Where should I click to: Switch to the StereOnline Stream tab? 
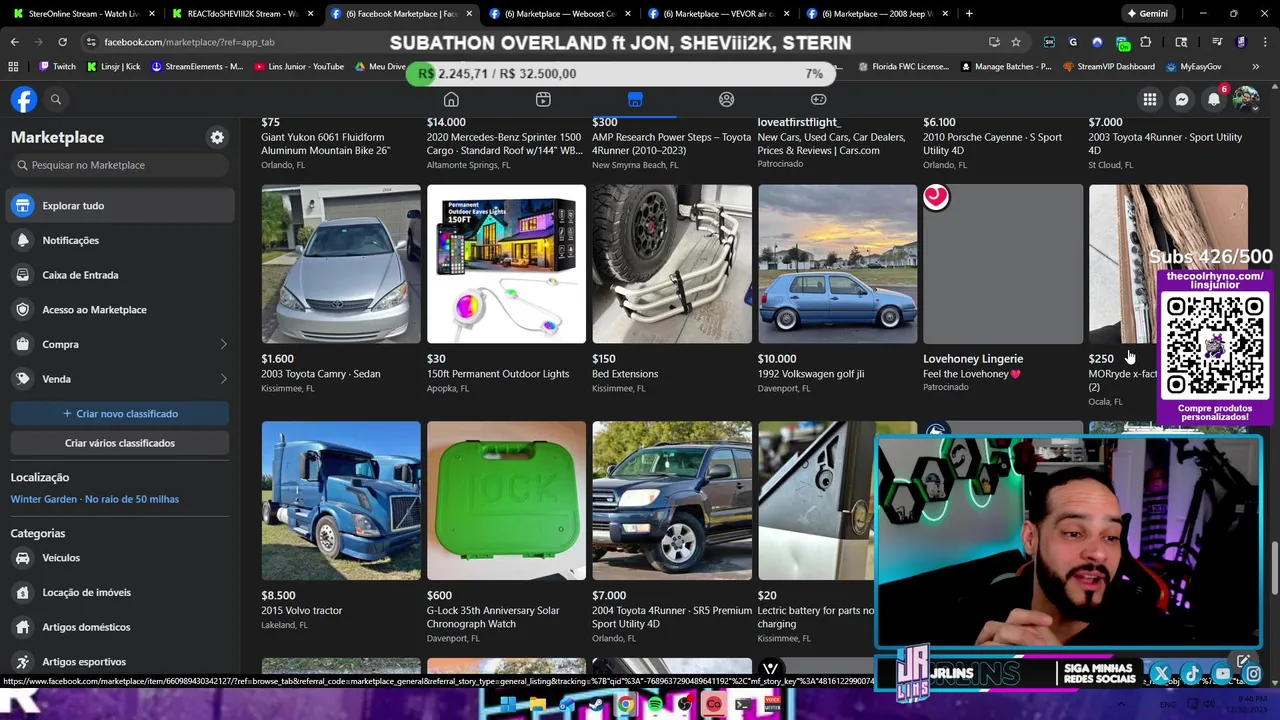83,14
